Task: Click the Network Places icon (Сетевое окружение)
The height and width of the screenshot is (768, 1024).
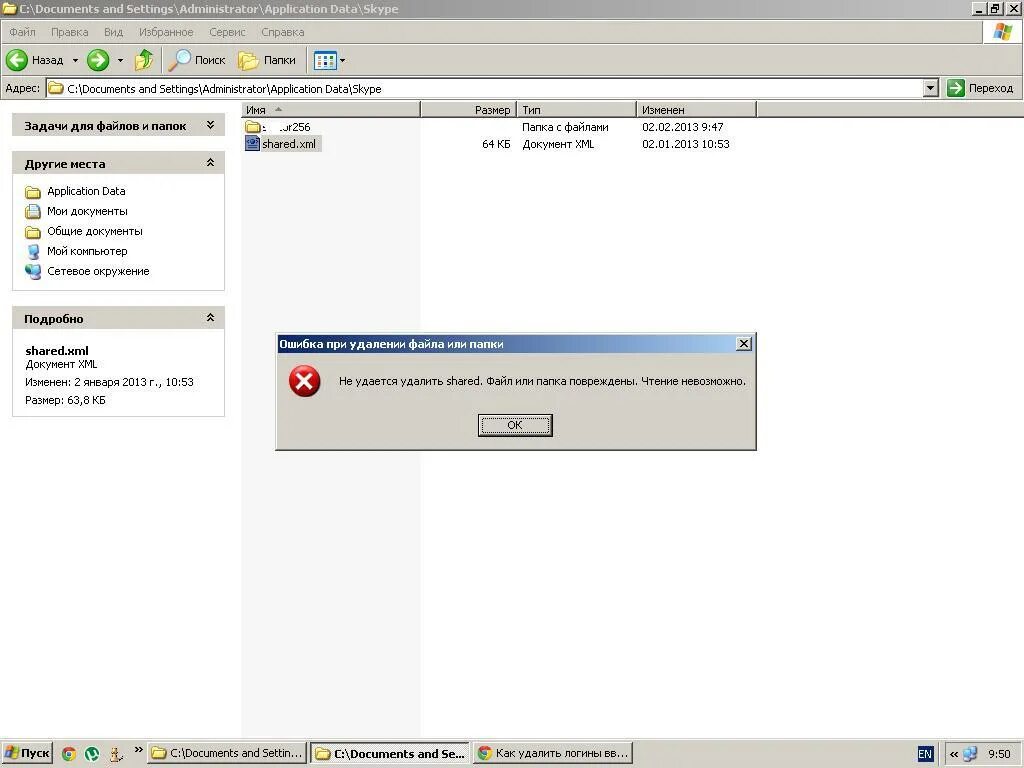Action: coord(33,272)
